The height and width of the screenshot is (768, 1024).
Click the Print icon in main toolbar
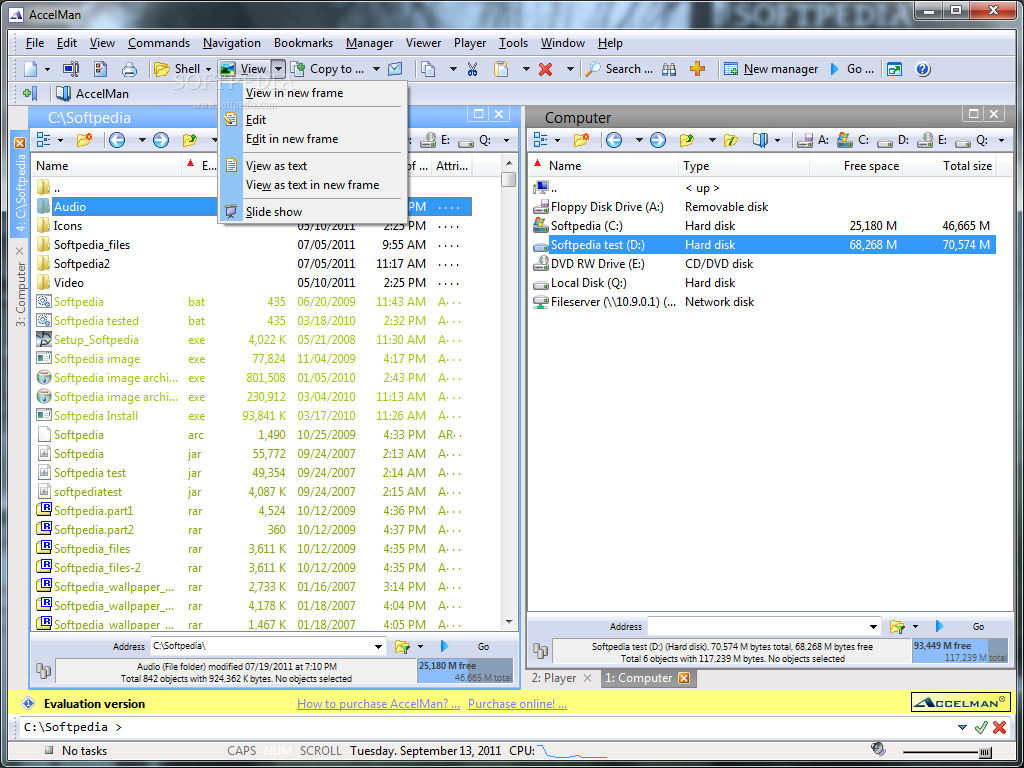129,69
